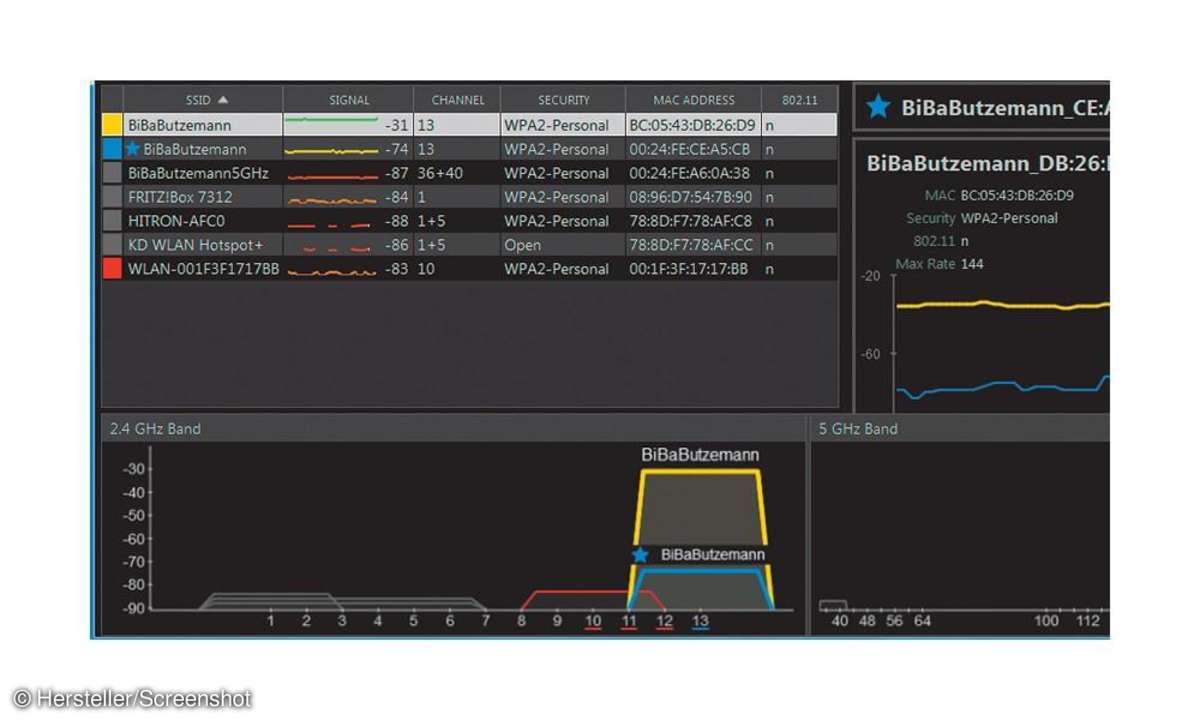The height and width of the screenshot is (720, 1200).
Task: Click the star marker in the 2.4 GHz graph
Action: coord(641,554)
